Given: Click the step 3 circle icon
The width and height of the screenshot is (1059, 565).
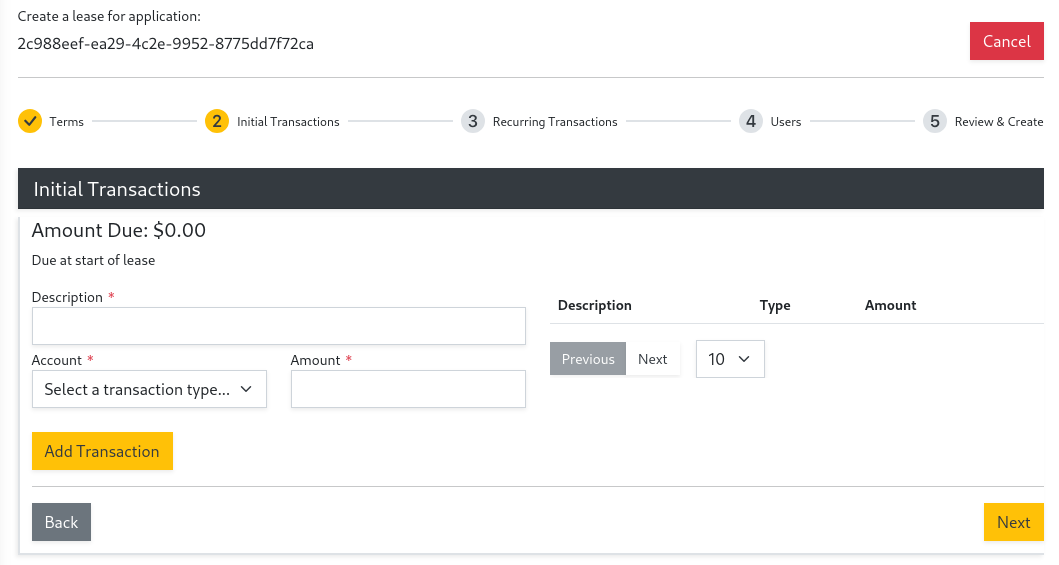Looking at the screenshot, I should 473,121.
